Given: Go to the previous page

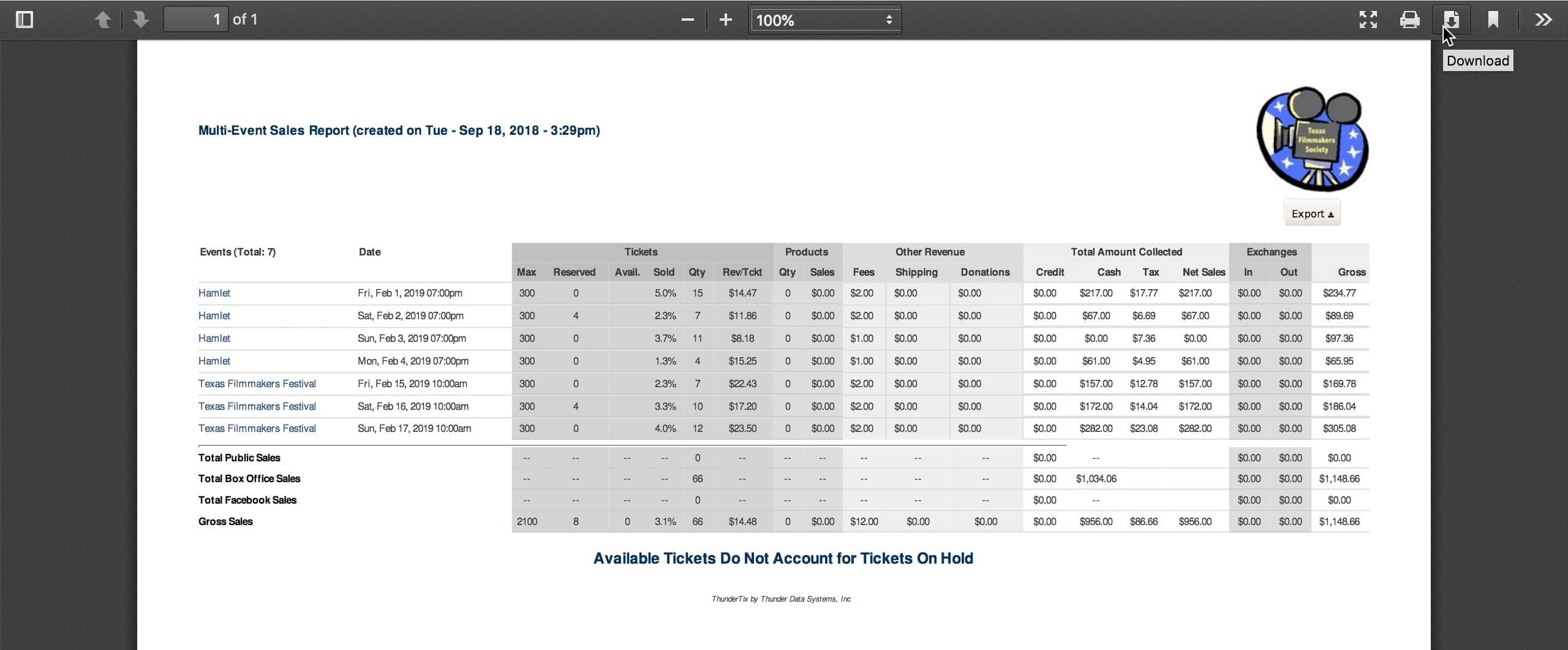Looking at the screenshot, I should (x=103, y=19).
